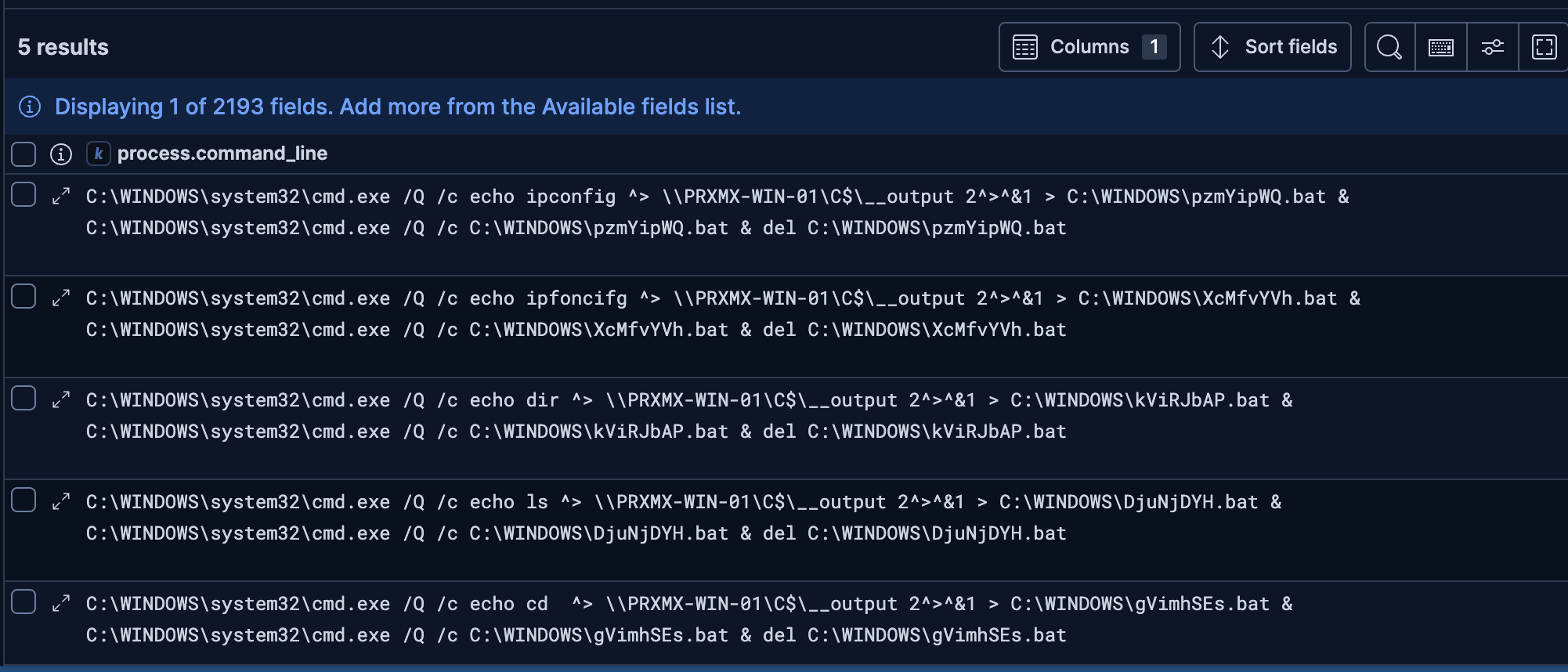
Task: Expand the echo ls document row
Action: pos(61,501)
